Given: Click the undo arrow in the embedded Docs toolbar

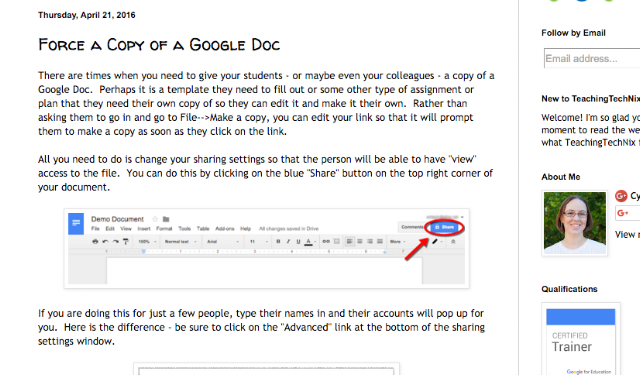Looking at the screenshot, I should pyautogui.click(x=106, y=242).
